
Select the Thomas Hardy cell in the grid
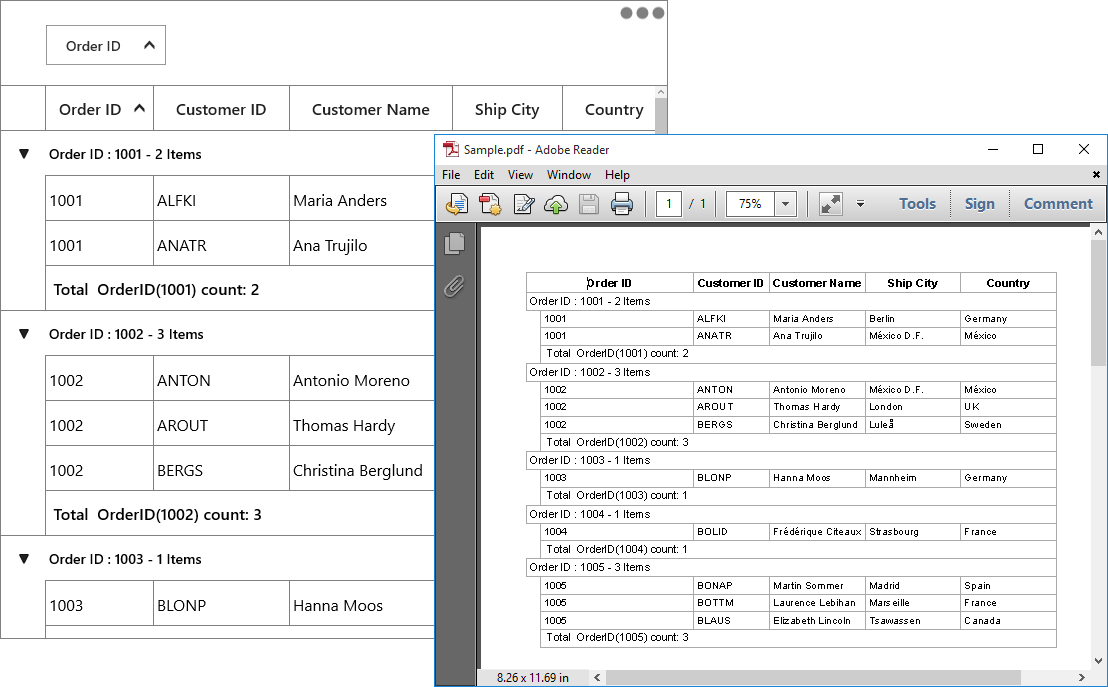[363, 424]
